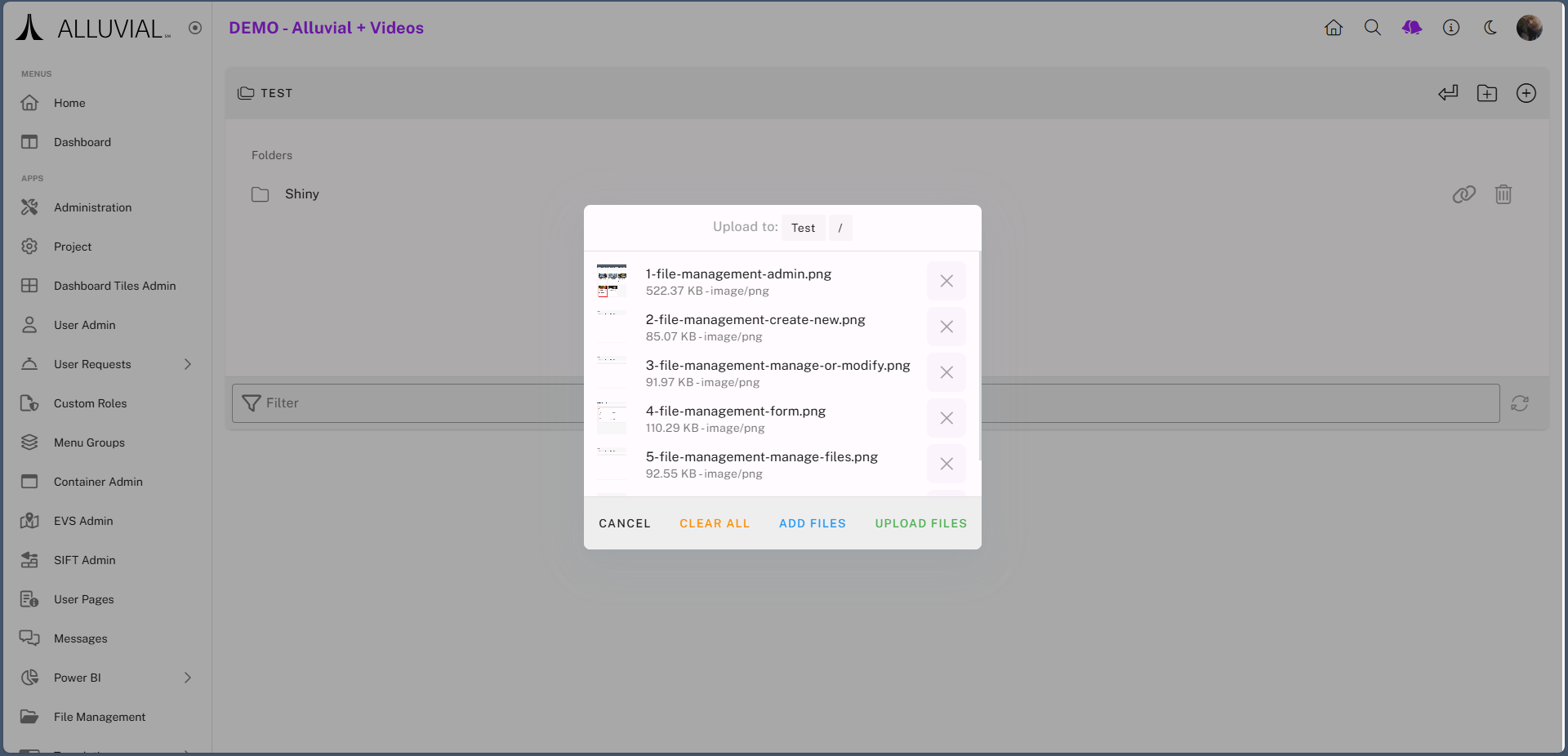Screen dimensions: 1568x756
Task: Open File Management in sidebar
Action: coord(100,717)
